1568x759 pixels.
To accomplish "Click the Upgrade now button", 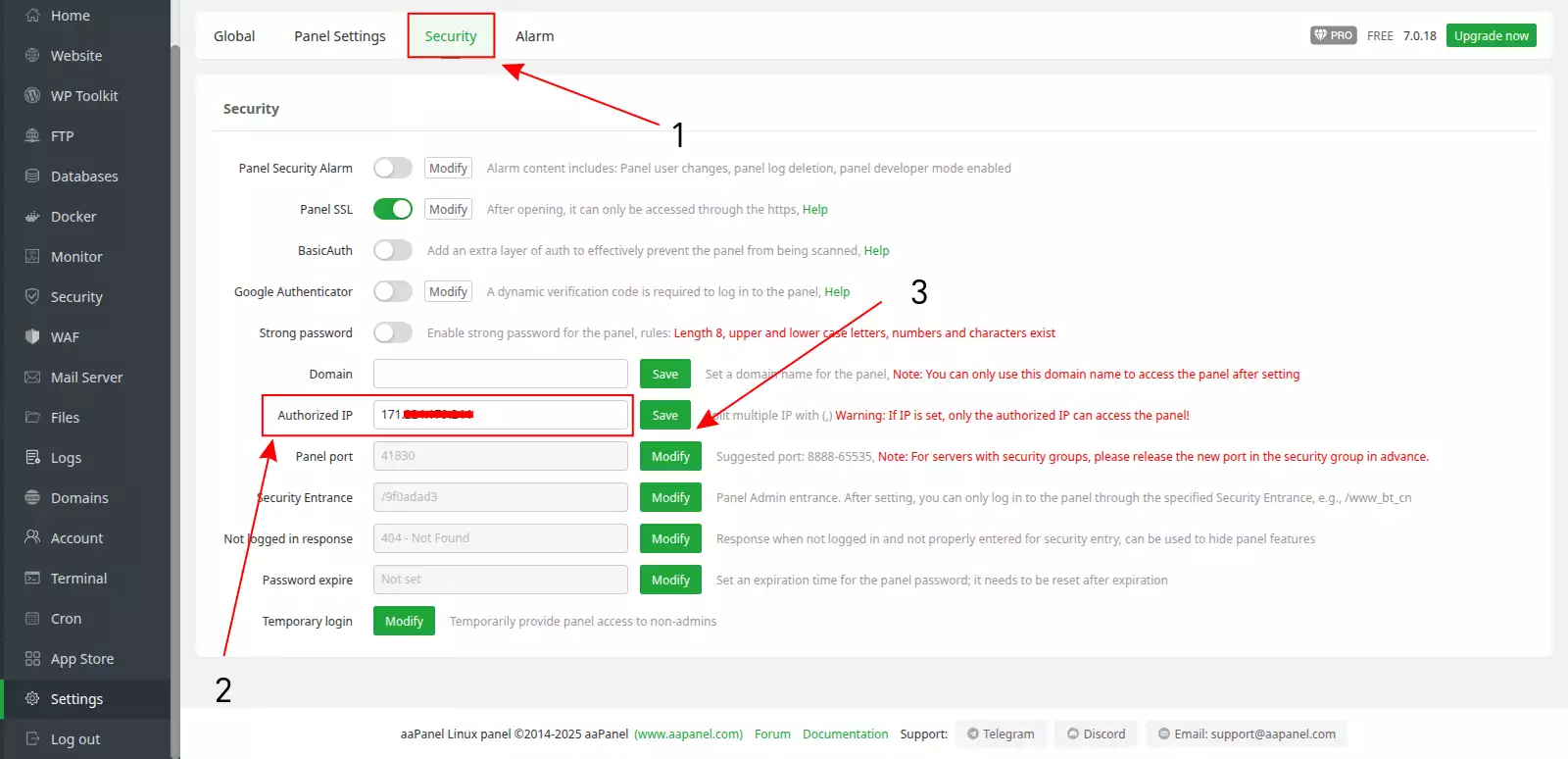I will 1491,36.
